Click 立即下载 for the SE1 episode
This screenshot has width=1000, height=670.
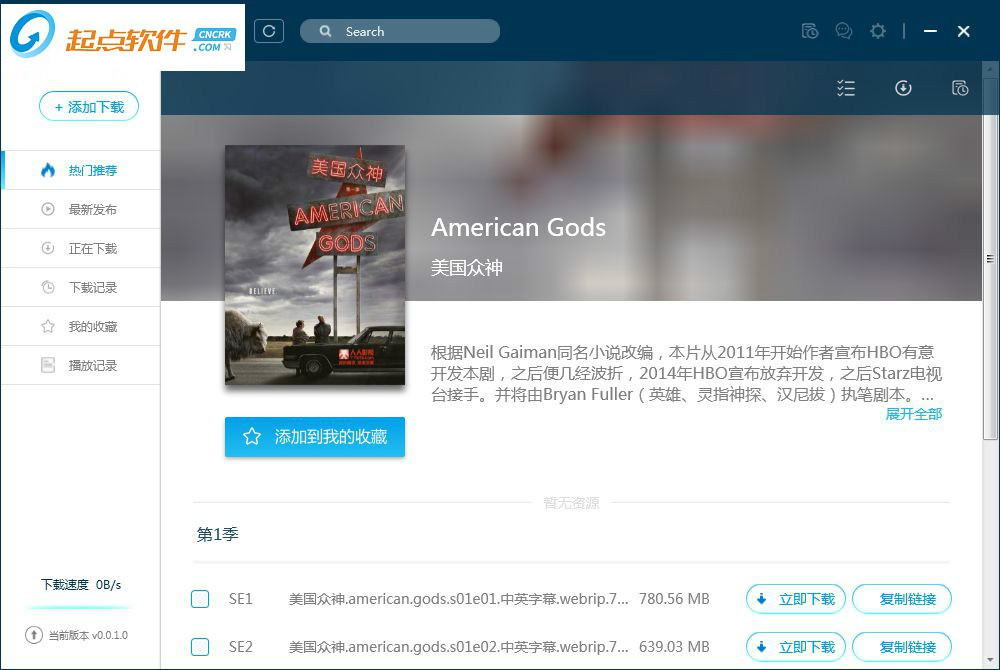point(795,599)
